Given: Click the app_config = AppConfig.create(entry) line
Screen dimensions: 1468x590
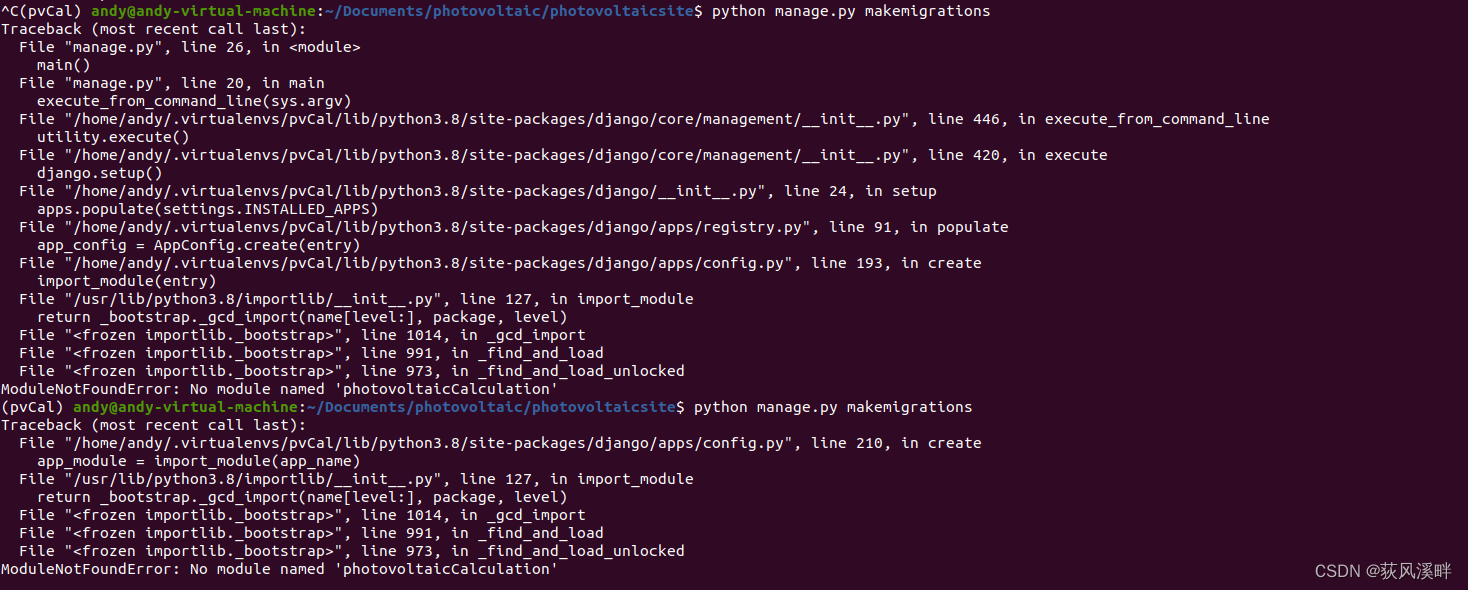Looking at the screenshot, I should click(198, 245).
